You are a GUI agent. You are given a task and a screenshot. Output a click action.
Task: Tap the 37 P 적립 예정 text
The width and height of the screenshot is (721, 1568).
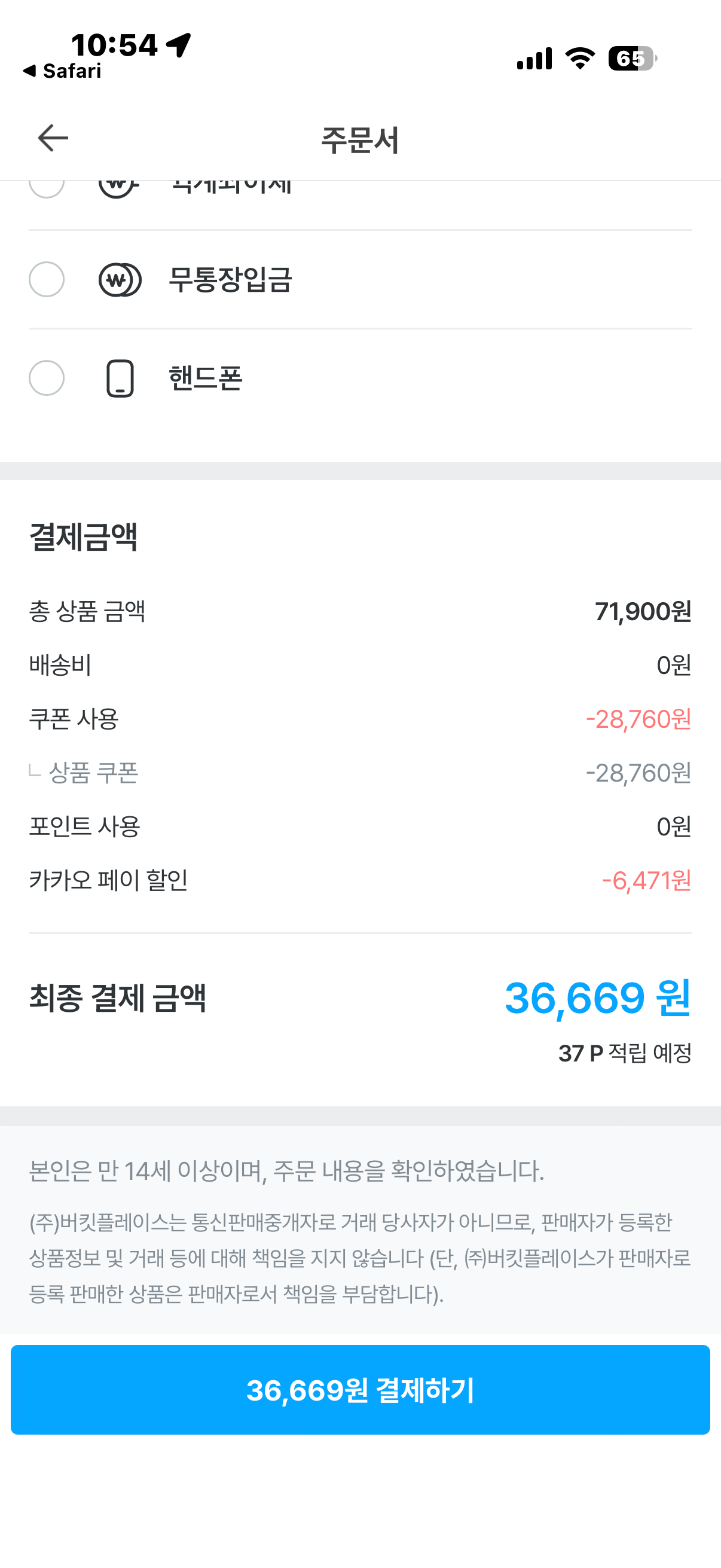(625, 1053)
